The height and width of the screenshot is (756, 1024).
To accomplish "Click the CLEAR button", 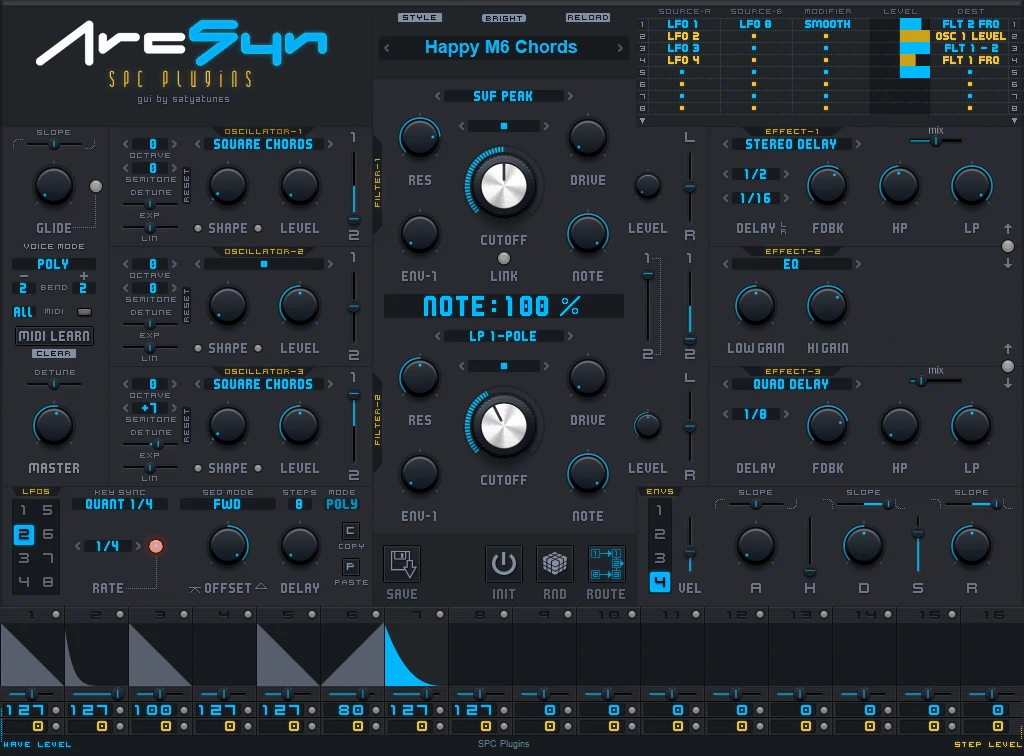I will [x=53, y=352].
